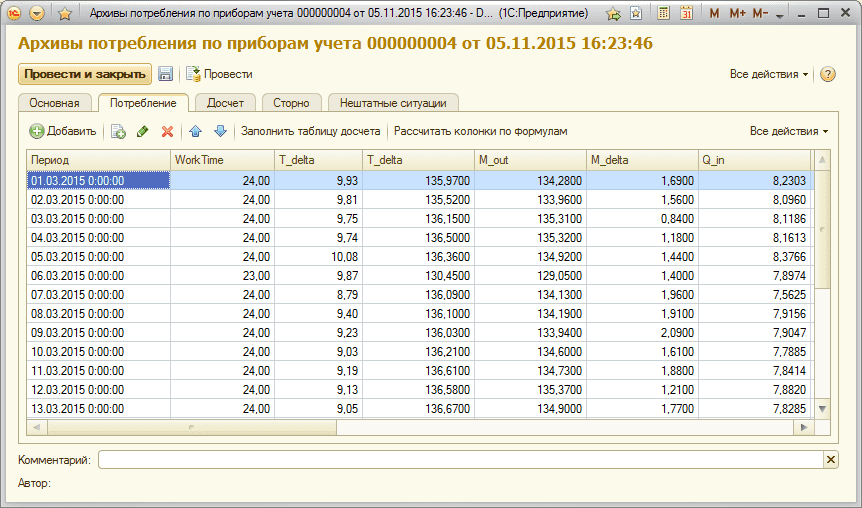Move row up with the blue up arrow

click(x=195, y=131)
